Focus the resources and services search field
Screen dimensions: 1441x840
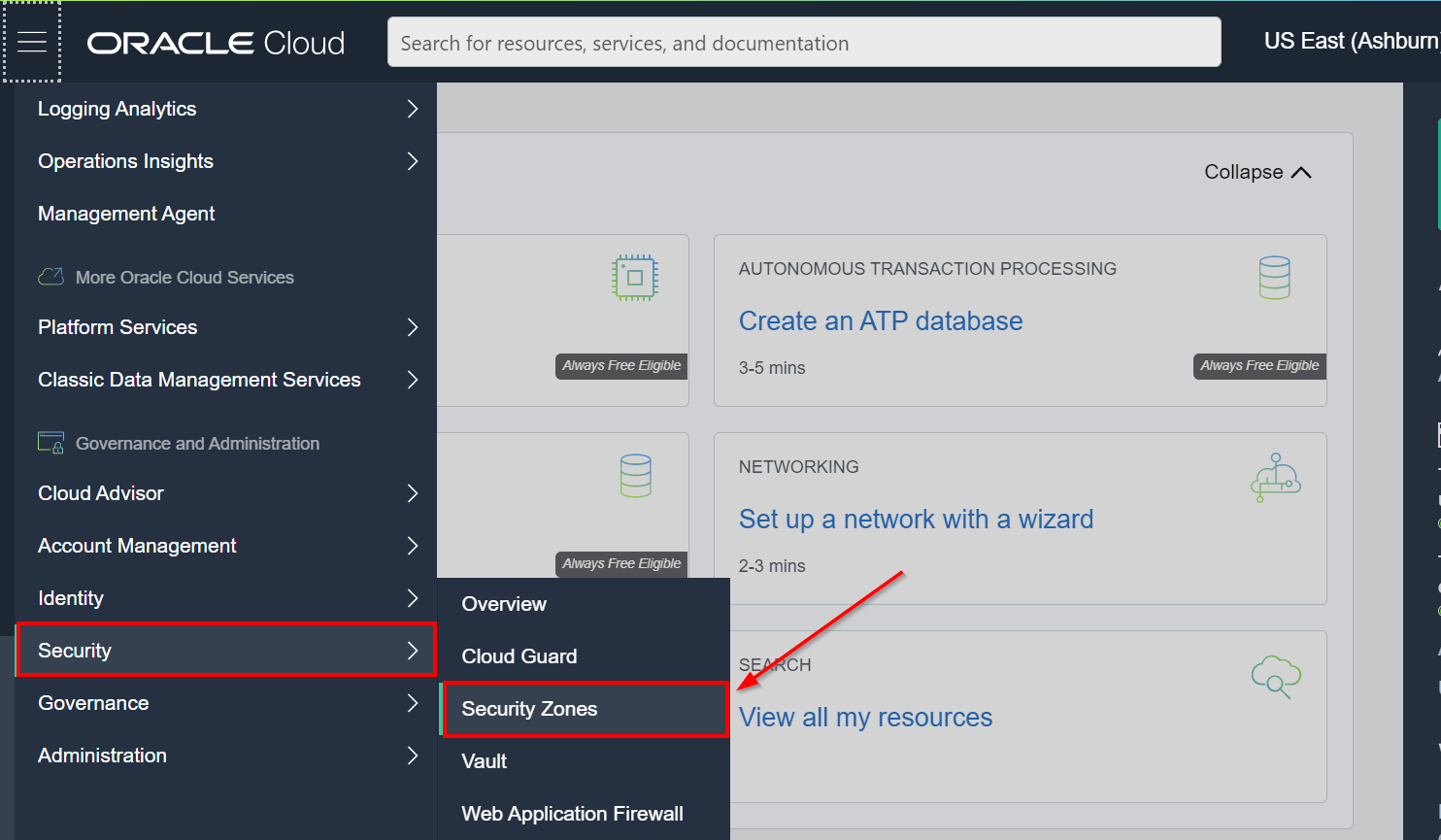(x=803, y=43)
